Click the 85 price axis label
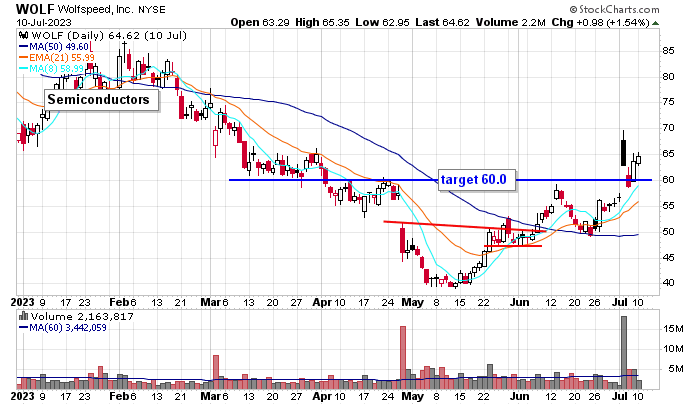This screenshot has height=405, width=700. (668, 51)
